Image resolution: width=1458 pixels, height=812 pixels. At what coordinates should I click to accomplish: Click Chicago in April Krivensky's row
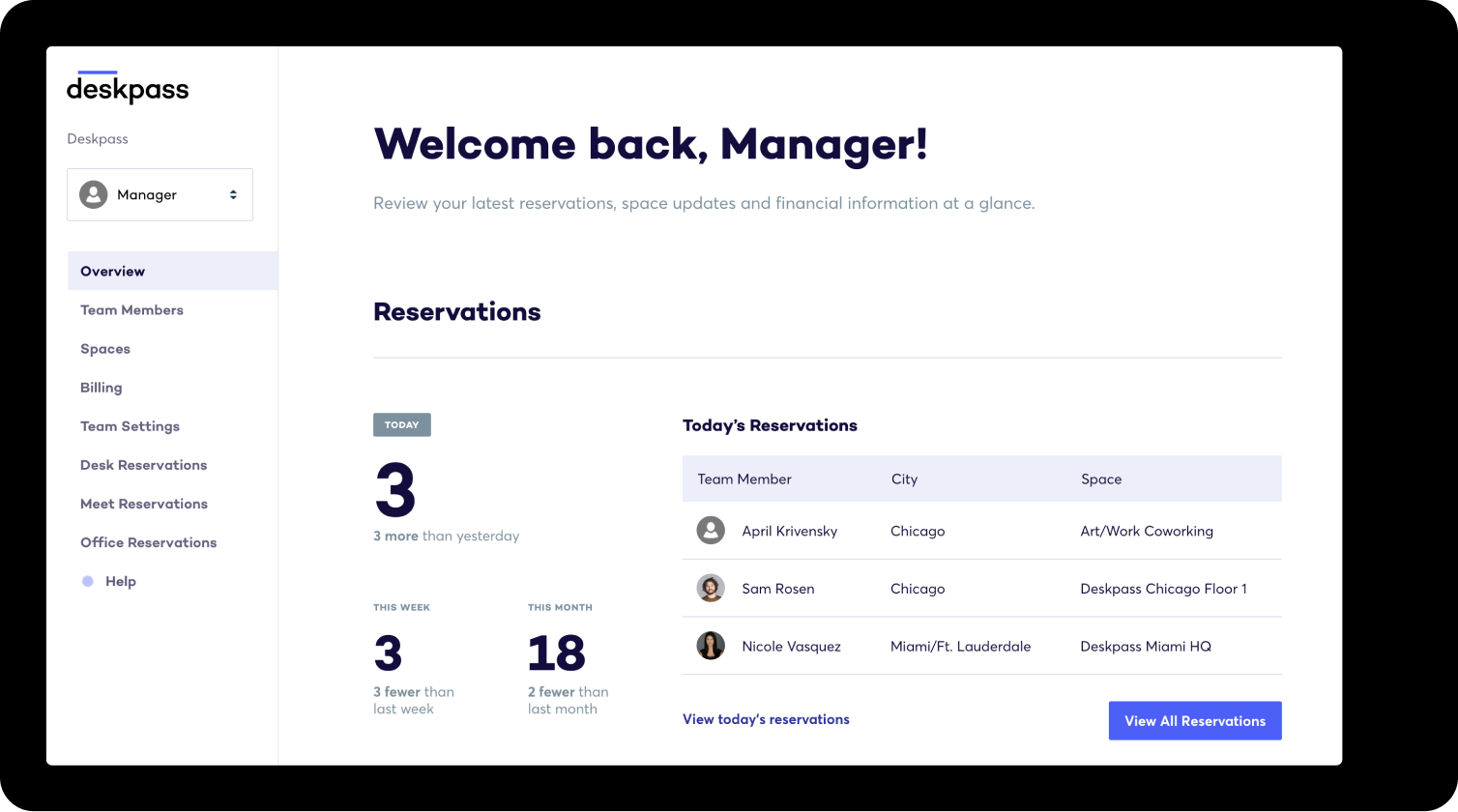tap(918, 531)
